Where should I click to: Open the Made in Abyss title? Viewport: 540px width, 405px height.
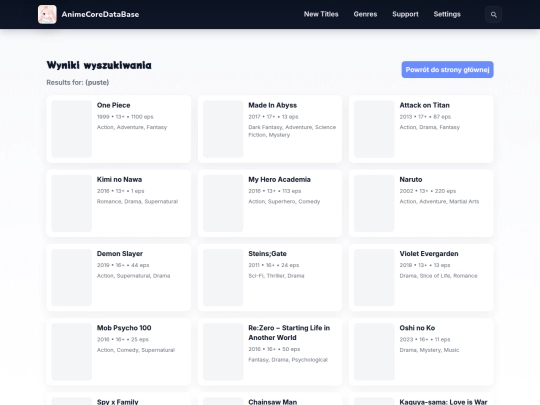coord(272,105)
